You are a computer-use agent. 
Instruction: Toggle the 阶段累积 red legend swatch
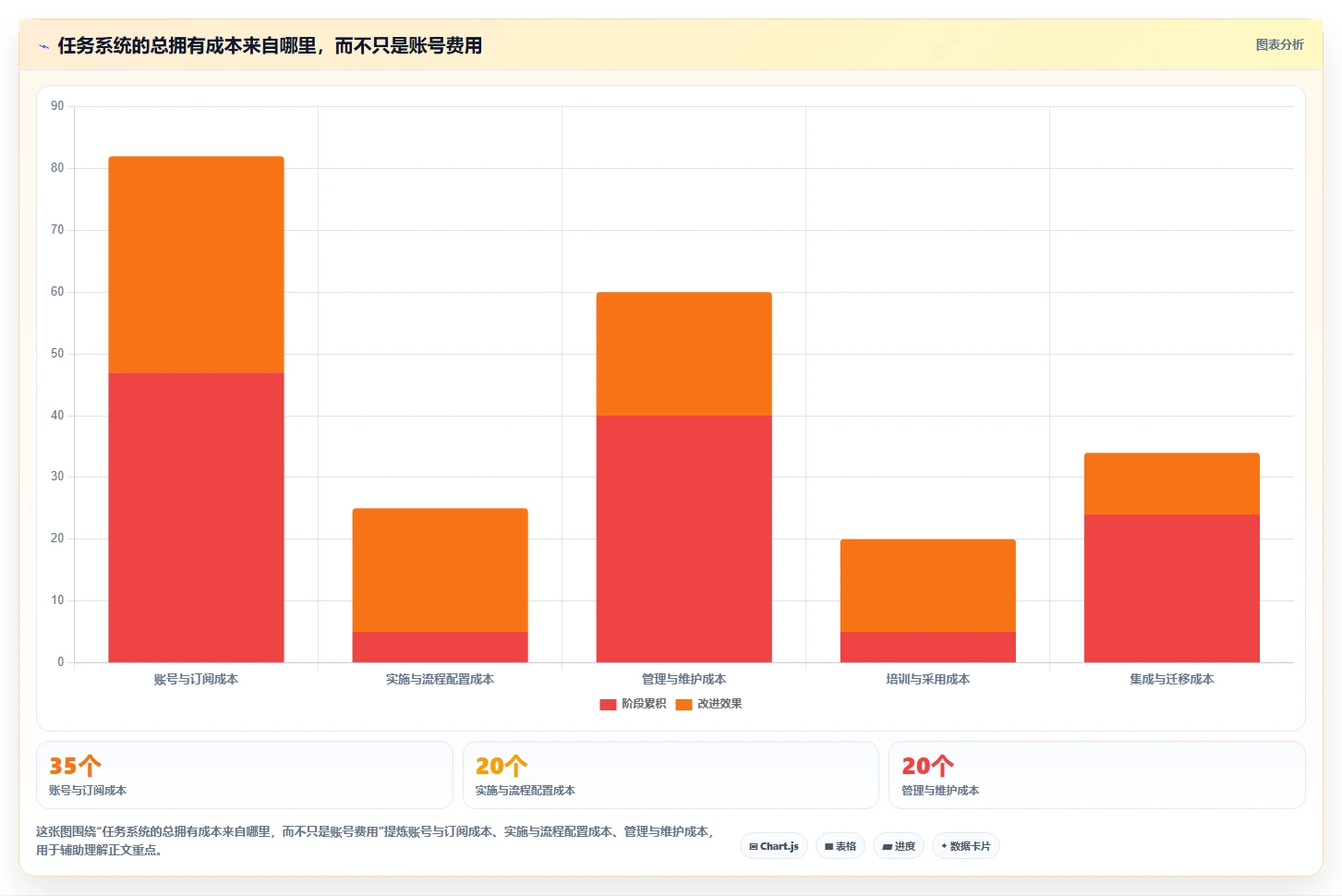[x=608, y=705]
